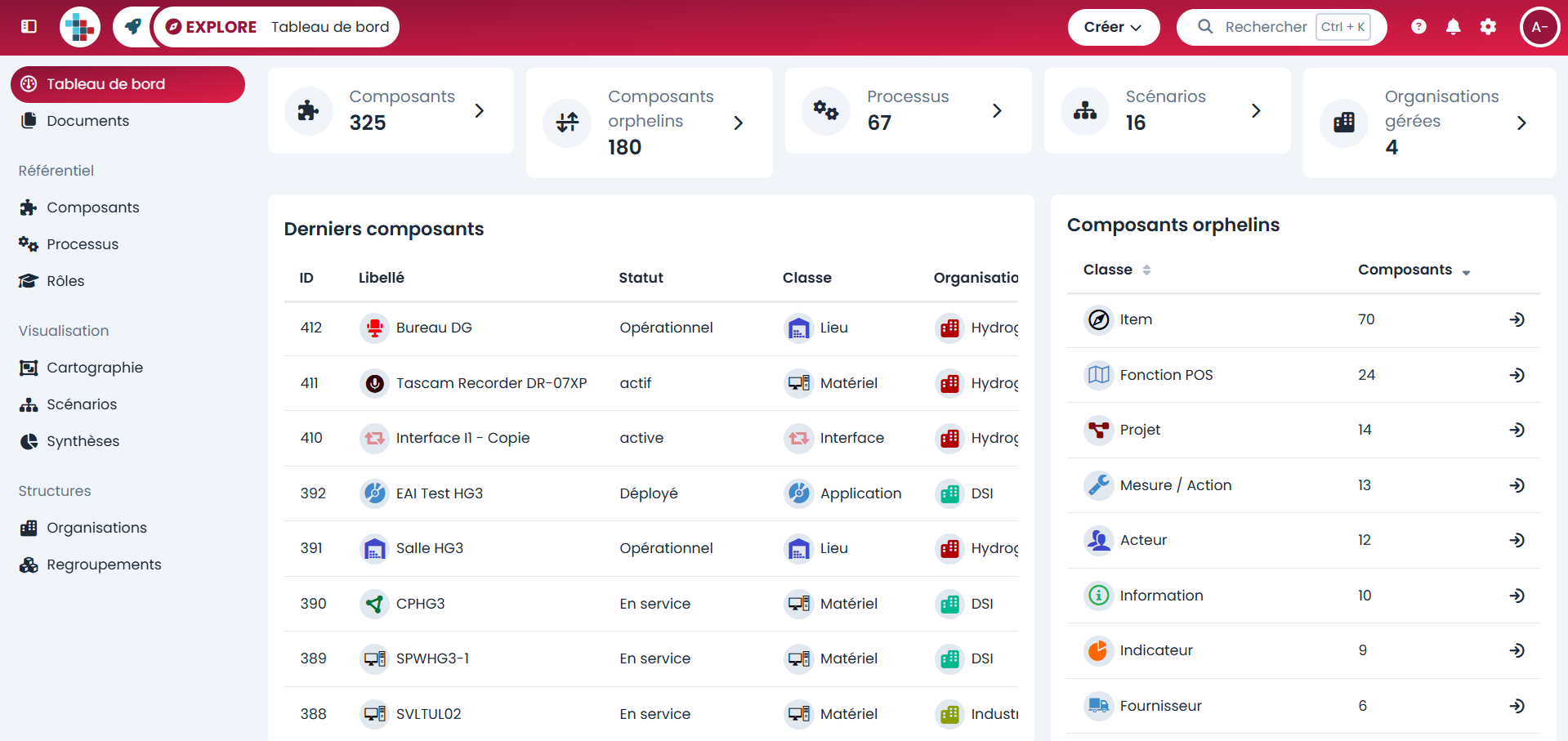The image size is (1568, 741).
Task: Click the Composants puzzle icon card
Action: (309, 110)
